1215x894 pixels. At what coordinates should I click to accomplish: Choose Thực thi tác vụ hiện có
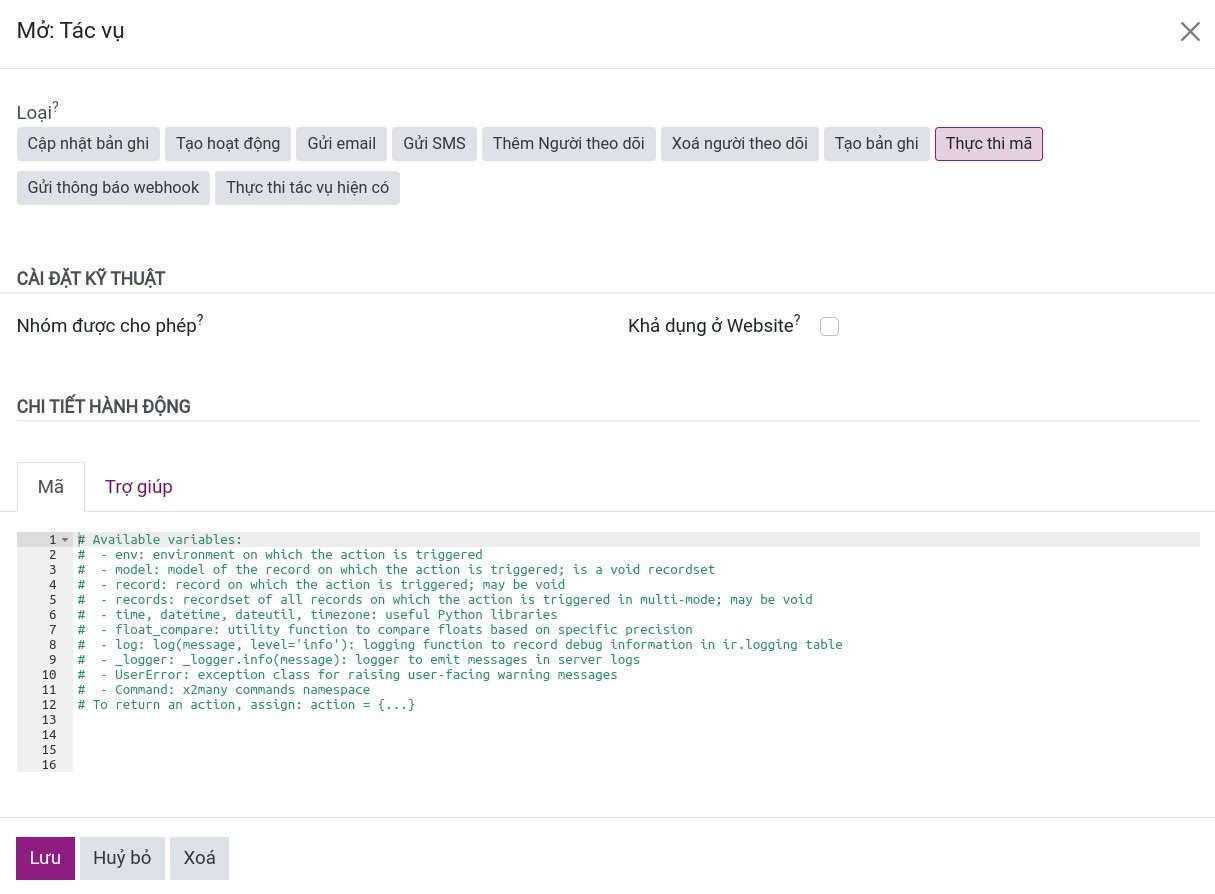point(308,188)
